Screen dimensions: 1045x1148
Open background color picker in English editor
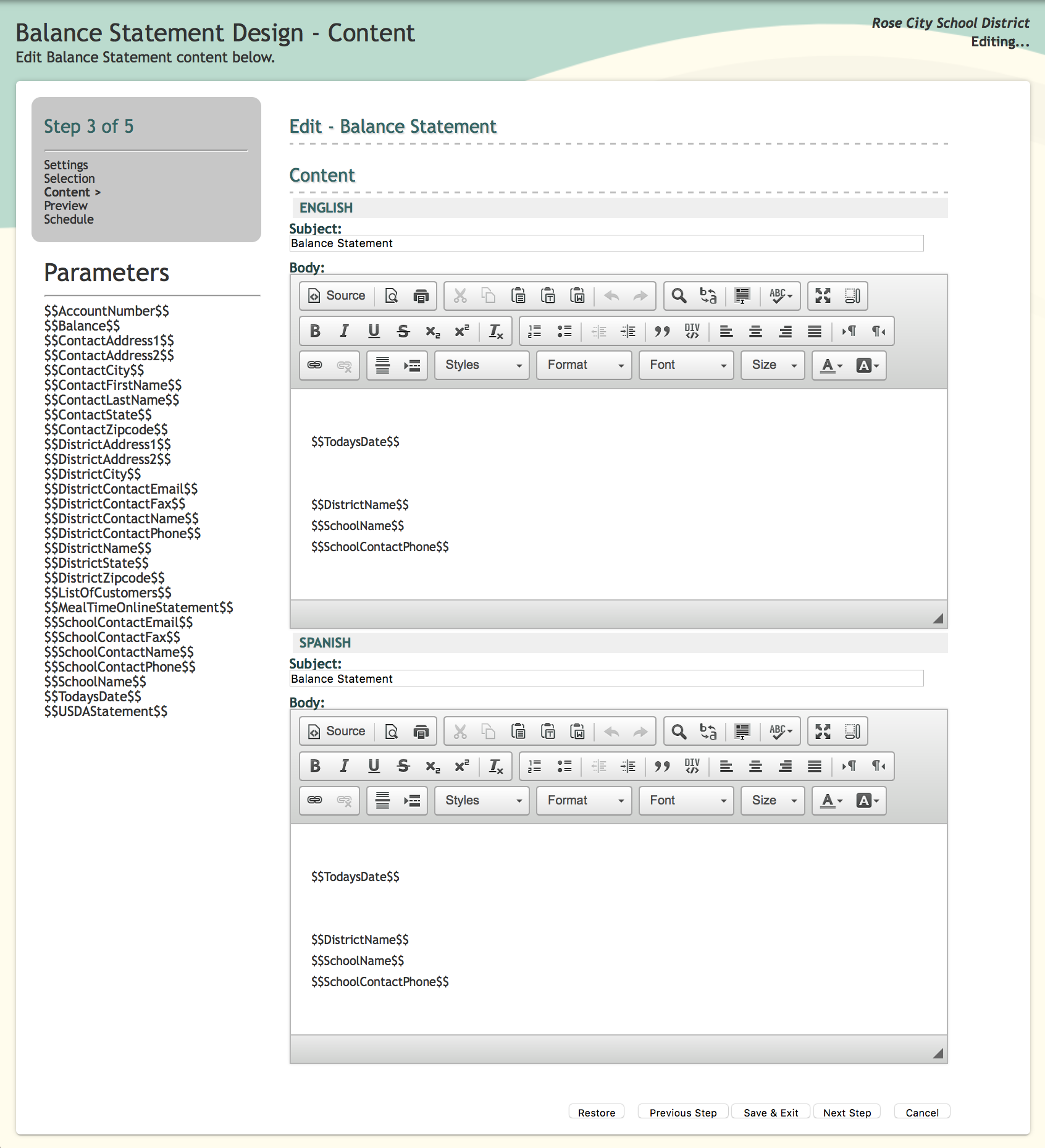tap(867, 365)
